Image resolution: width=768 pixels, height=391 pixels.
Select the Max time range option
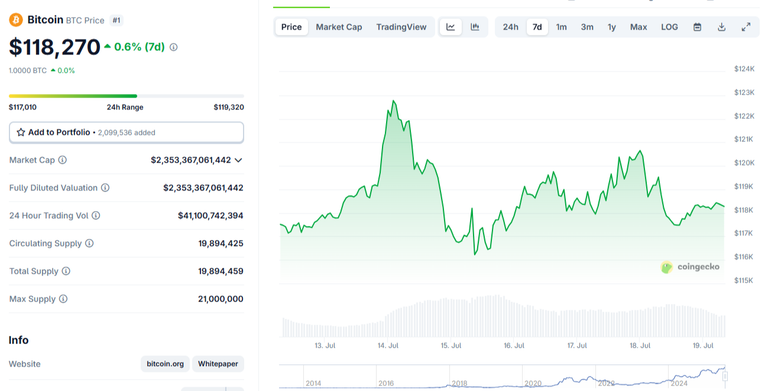click(x=638, y=27)
